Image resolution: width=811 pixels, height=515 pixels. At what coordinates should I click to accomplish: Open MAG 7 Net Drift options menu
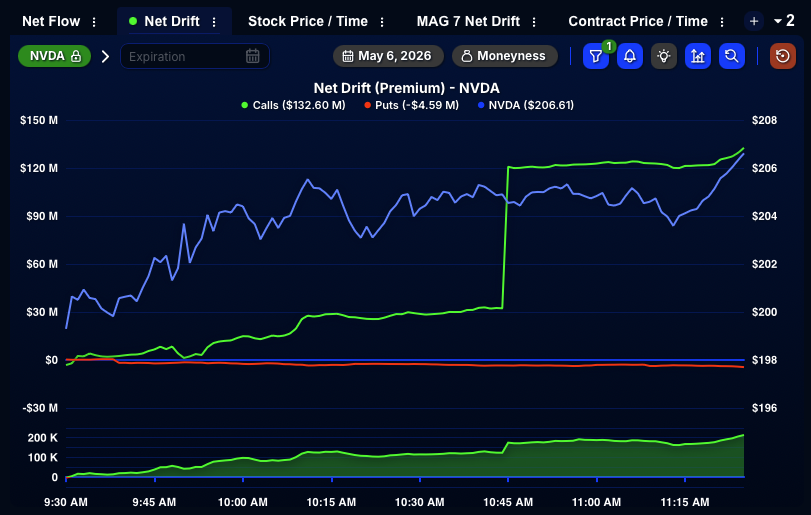[534, 22]
